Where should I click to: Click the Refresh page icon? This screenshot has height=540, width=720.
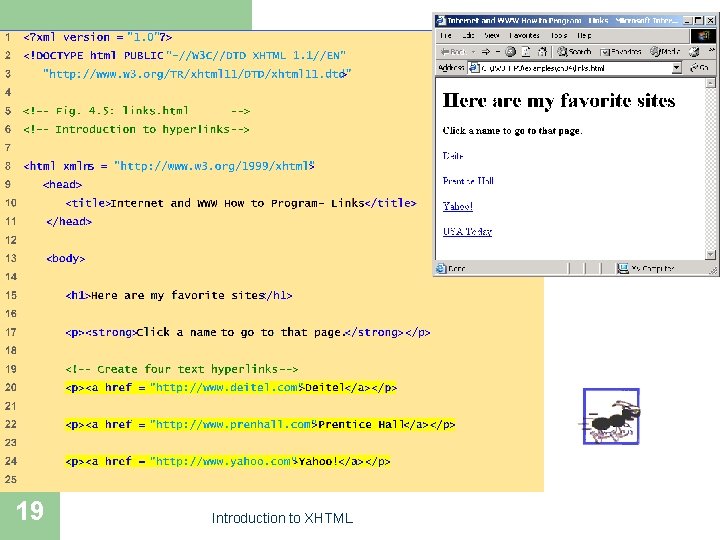pos(526,52)
